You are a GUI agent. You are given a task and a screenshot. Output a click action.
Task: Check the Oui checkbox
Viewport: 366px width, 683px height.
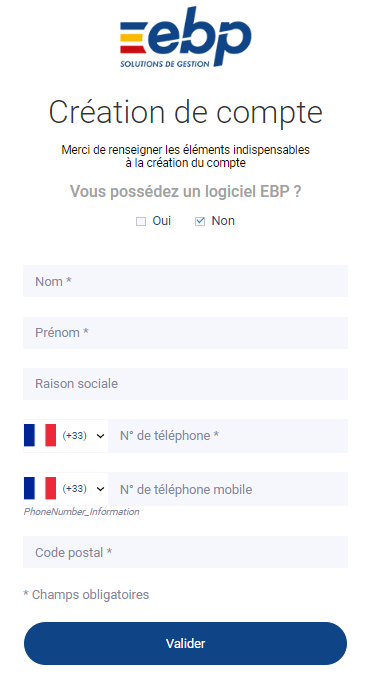point(141,221)
